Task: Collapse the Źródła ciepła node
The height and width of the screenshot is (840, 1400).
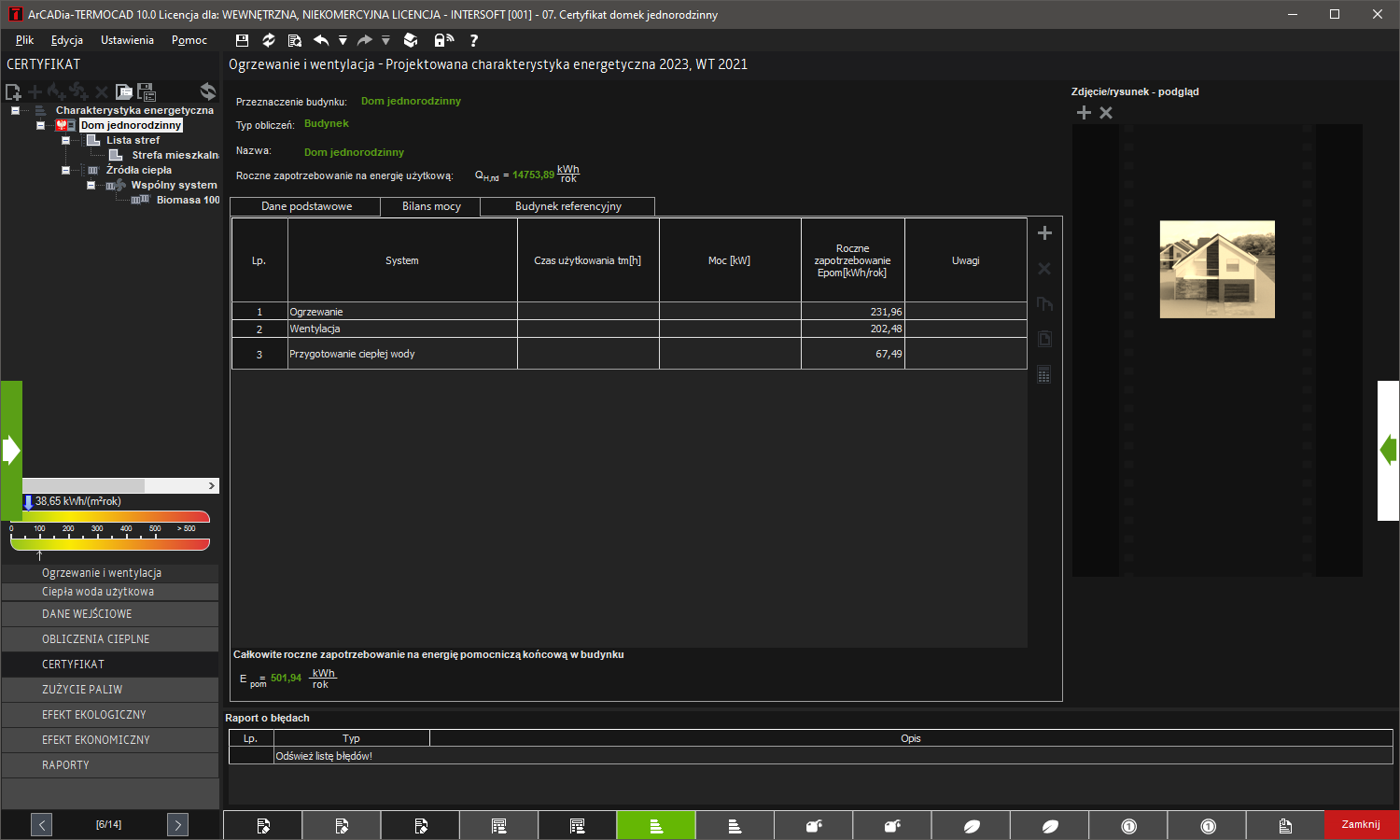Action: click(65, 170)
